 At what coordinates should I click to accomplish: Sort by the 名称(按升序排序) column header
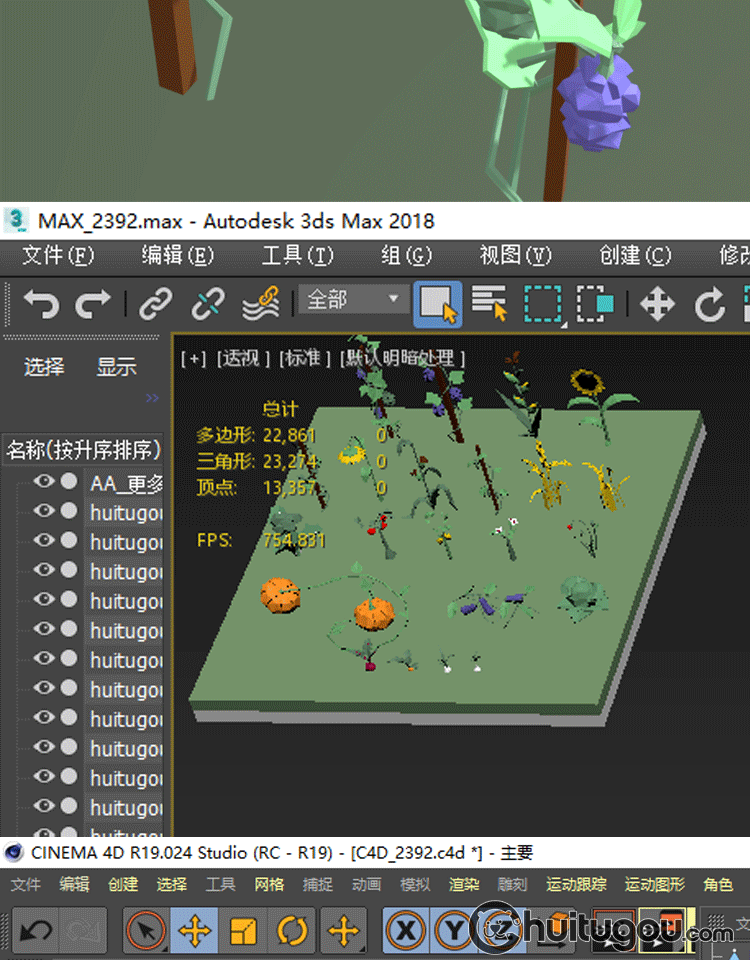coord(83,450)
